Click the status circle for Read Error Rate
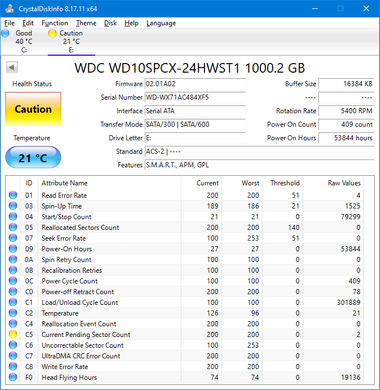Screen dimensions: 380x390 [x=13, y=195]
